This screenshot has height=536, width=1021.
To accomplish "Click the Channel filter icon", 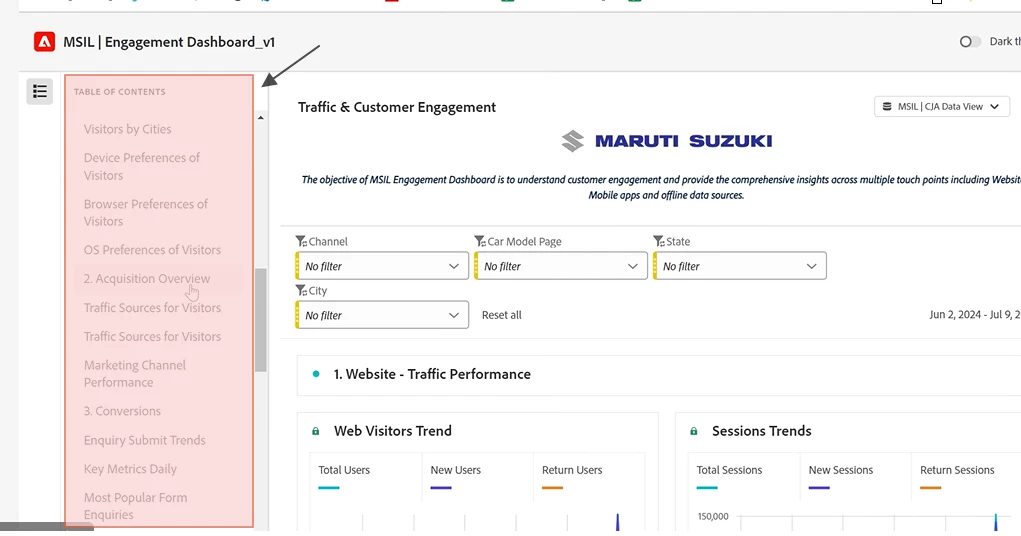I will pyautogui.click(x=301, y=241).
